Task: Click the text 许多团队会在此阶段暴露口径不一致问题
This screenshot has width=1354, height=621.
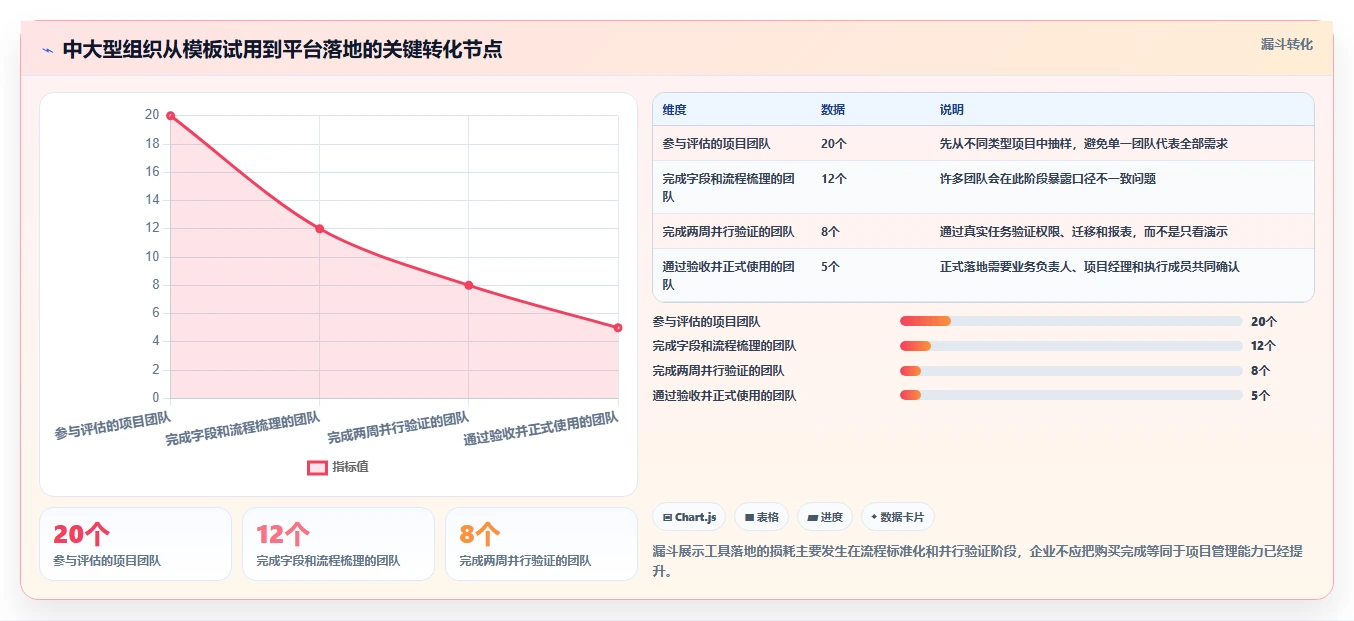Action: click(1048, 179)
